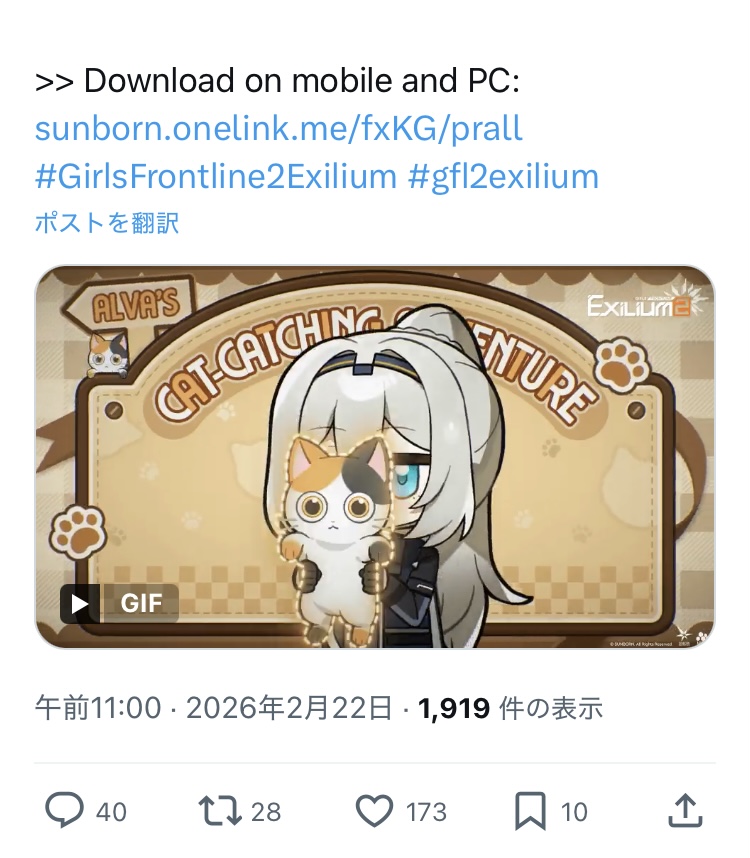Open the Cat-Catching Adventure GIF image
This screenshot has width=750, height=858.
coord(375,457)
